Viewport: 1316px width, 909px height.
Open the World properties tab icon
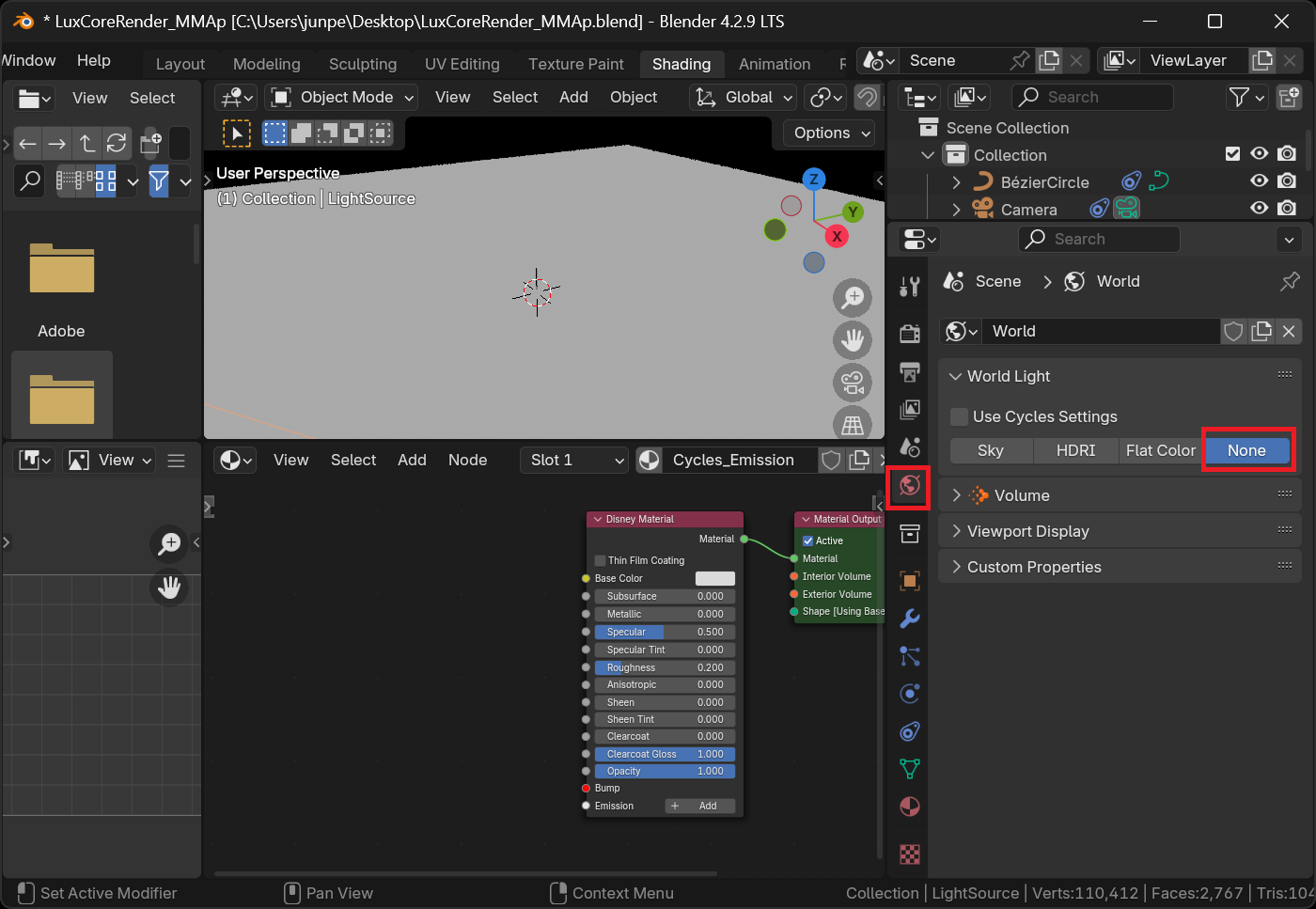(x=909, y=486)
